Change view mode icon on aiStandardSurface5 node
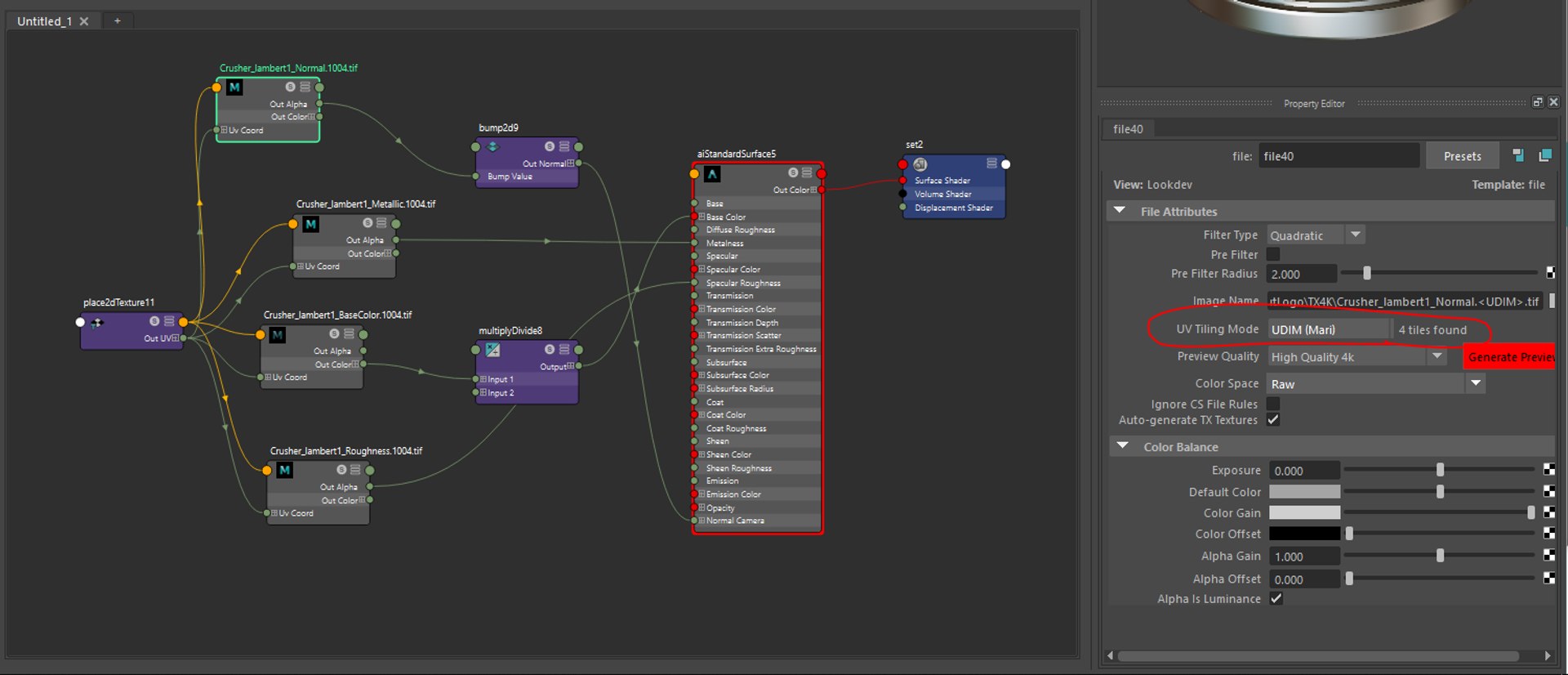The image size is (1568, 675). (807, 172)
